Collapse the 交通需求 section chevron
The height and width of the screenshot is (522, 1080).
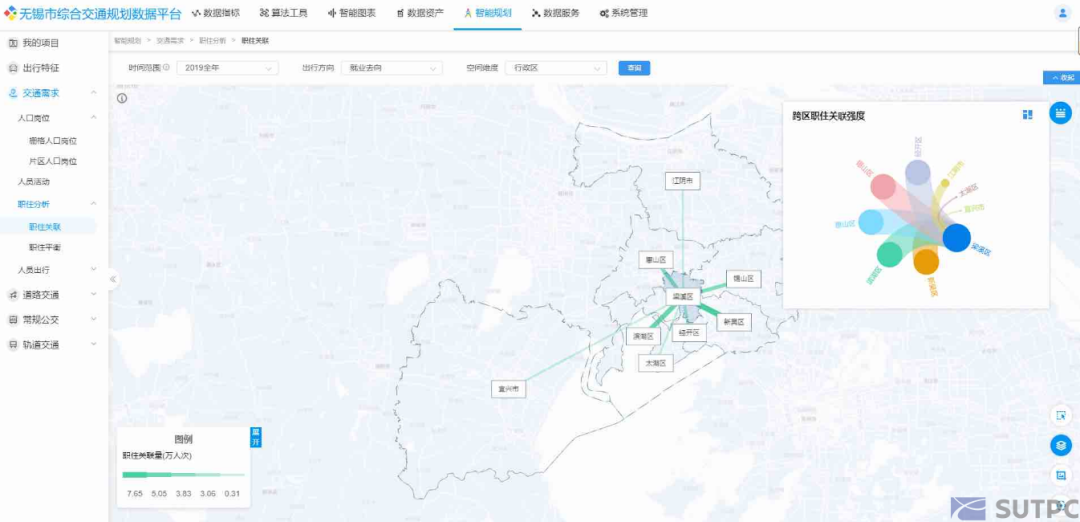click(94, 93)
